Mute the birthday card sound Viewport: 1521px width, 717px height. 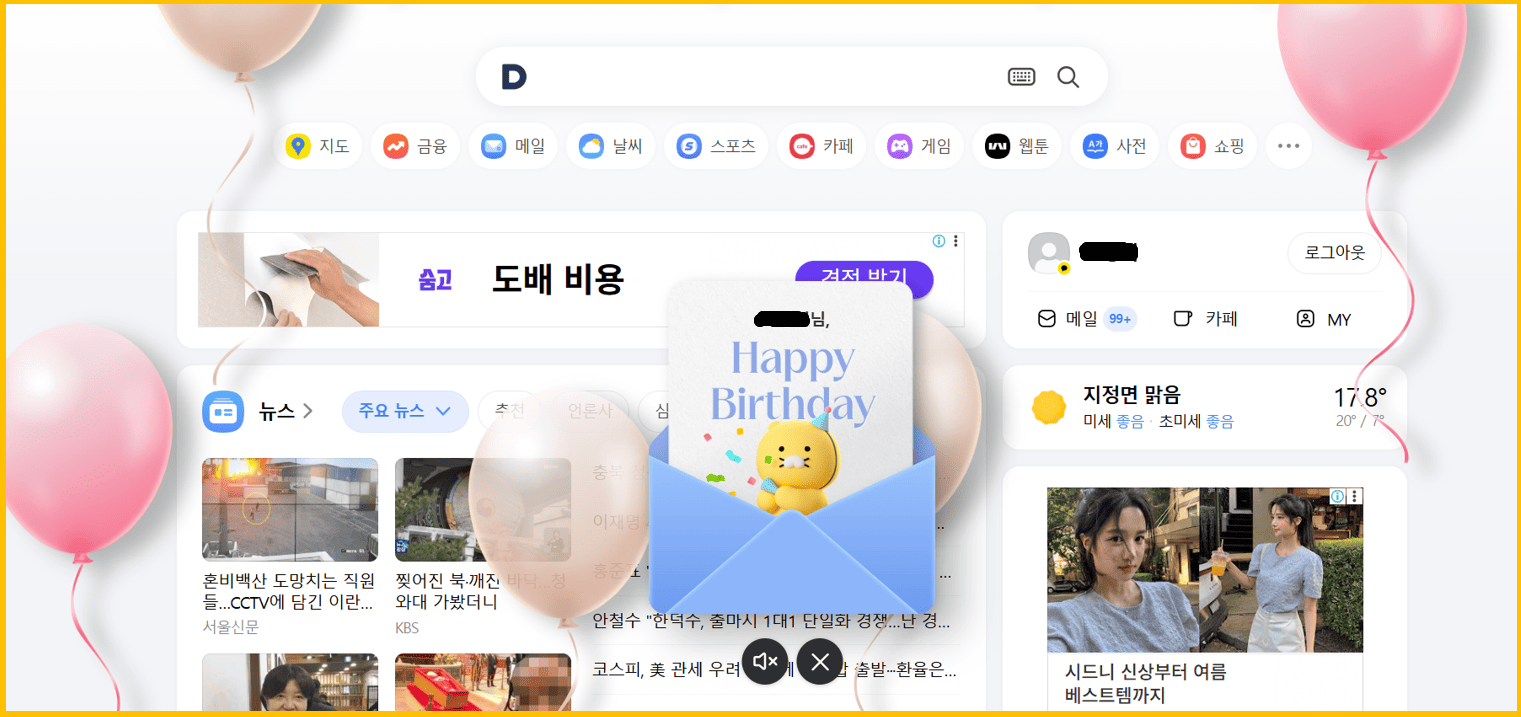tap(765, 661)
